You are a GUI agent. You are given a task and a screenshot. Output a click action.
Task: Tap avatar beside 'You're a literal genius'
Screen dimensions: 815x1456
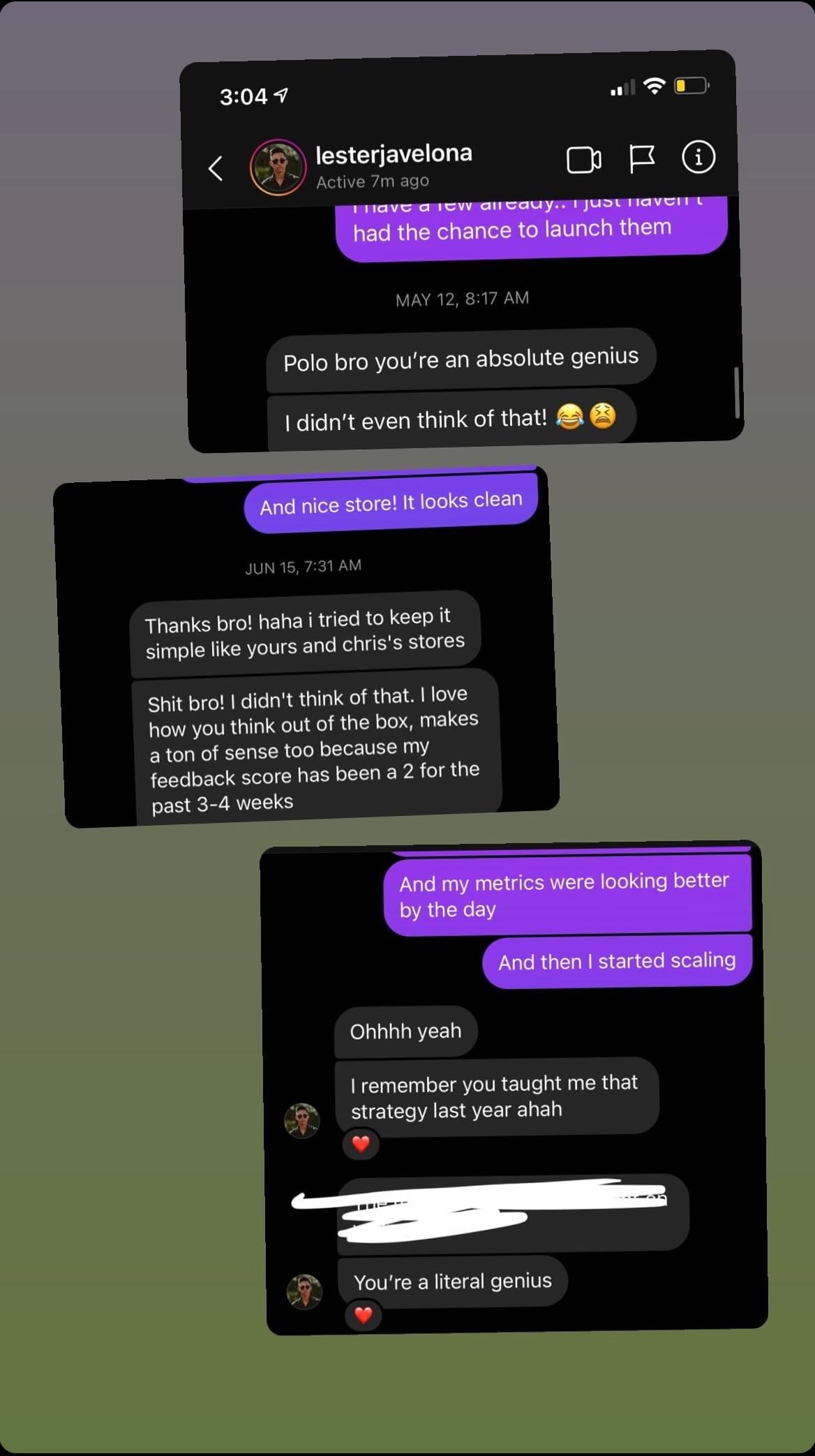(305, 1291)
